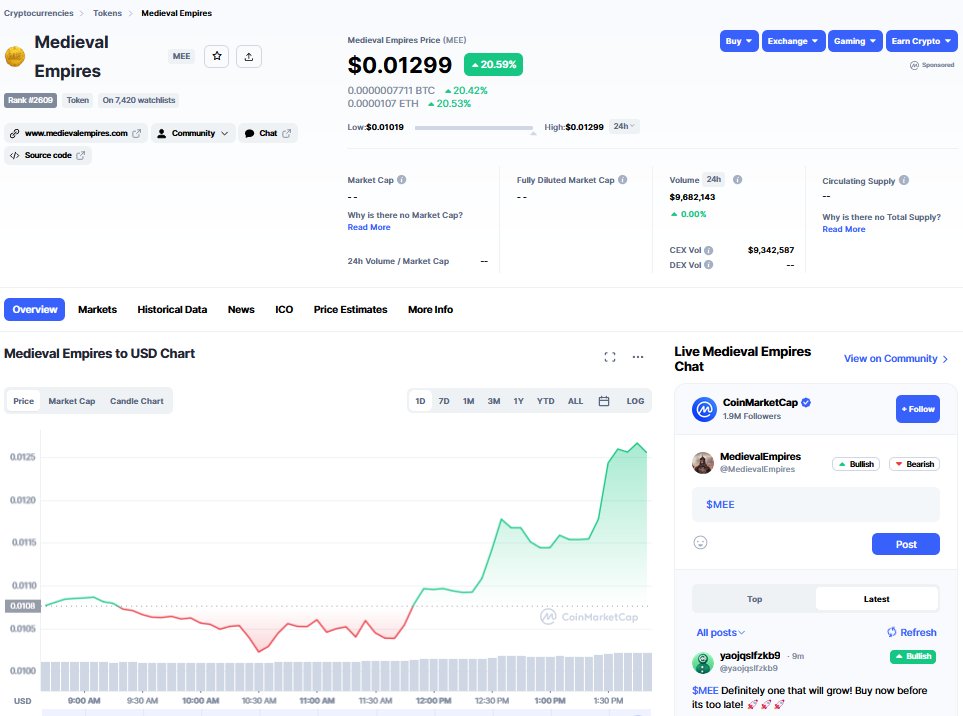Viewport: 963px width, 716px height.
Task: Click Read More under Market Cap
Action: coord(368,227)
